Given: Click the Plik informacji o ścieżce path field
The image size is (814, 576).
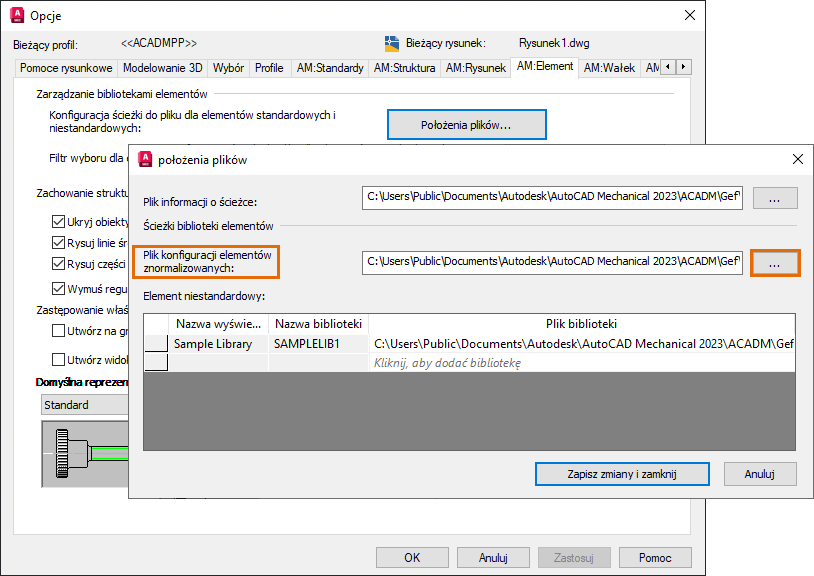Looking at the screenshot, I should pos(552,198).
